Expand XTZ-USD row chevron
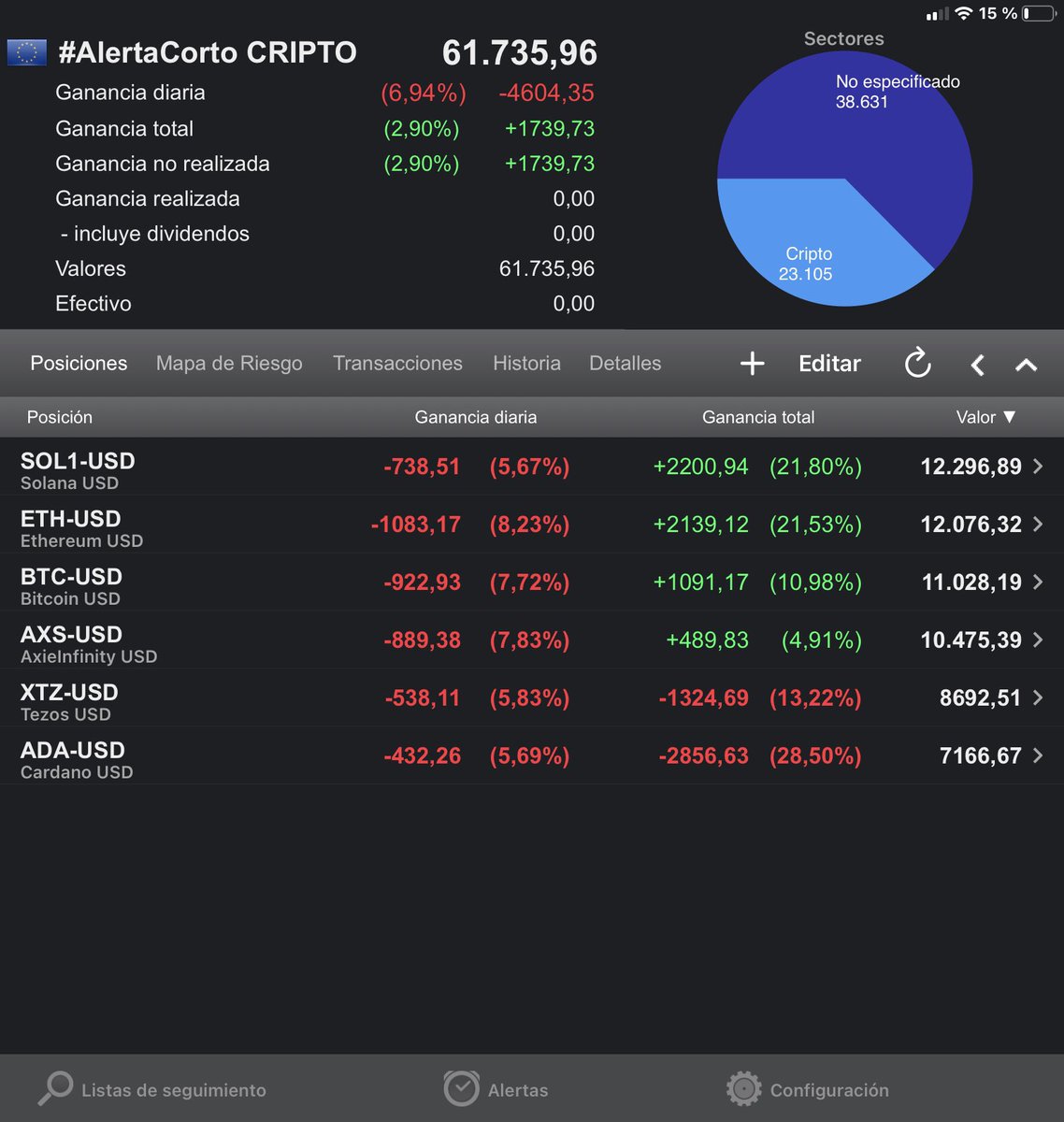This screenshot has height=1122, width=1064. (x=1038, y=698)
